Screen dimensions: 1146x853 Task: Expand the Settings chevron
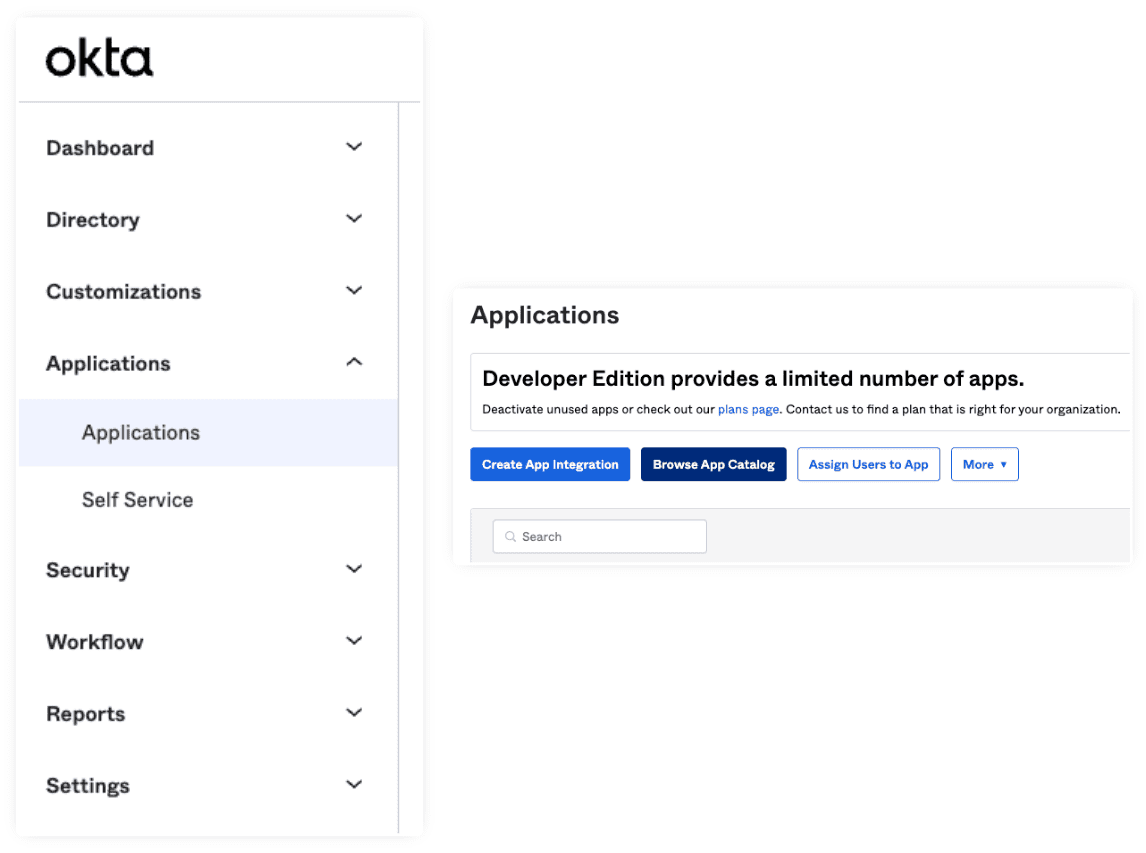pos(354,785)
